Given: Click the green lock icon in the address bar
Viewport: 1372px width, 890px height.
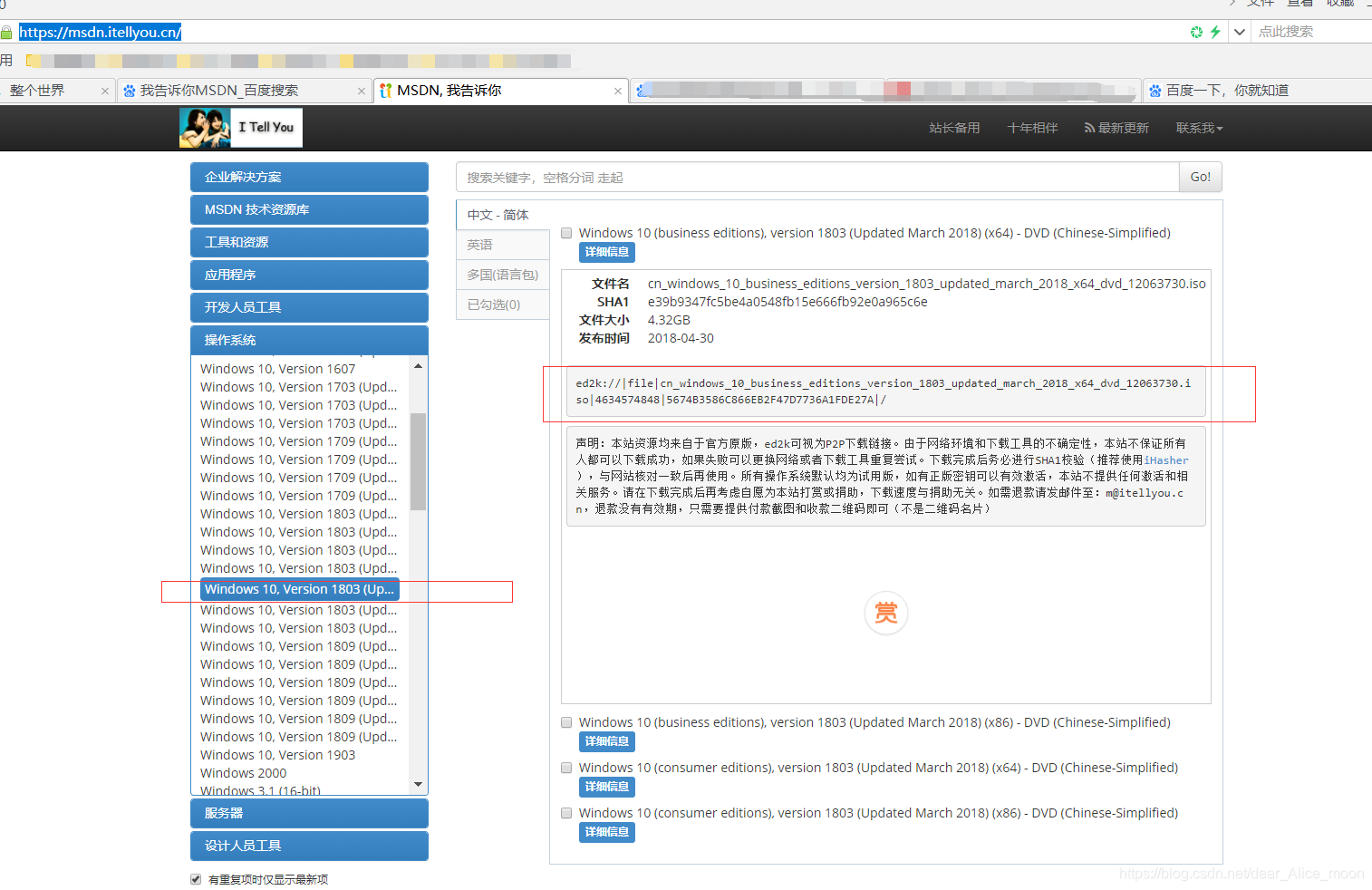Looking at the screenshot, I should tap(6, 33).
